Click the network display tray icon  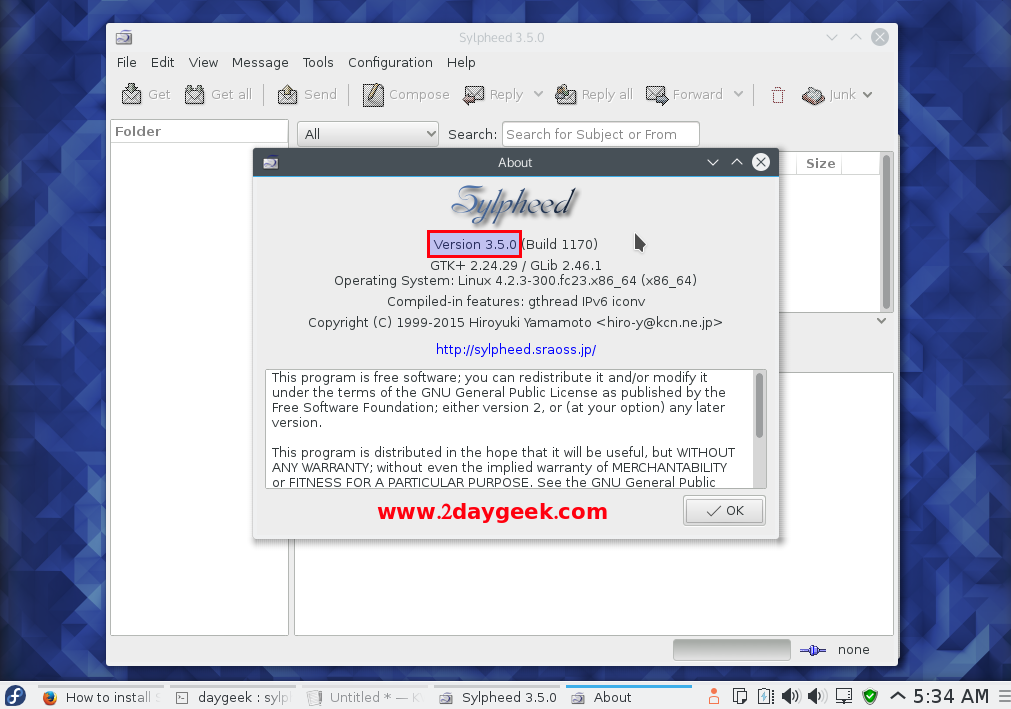tap(843, 696)
